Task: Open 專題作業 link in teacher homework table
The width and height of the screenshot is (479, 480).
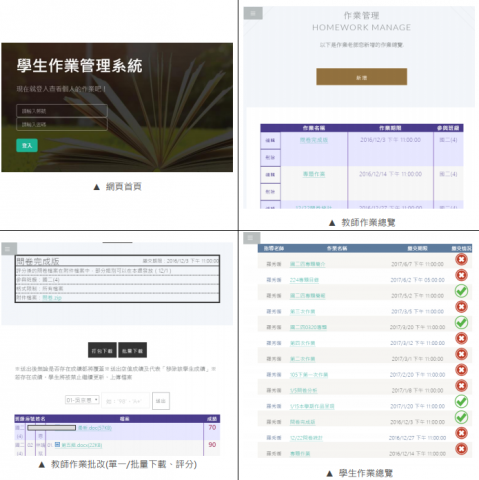Action: click(314, 174)
